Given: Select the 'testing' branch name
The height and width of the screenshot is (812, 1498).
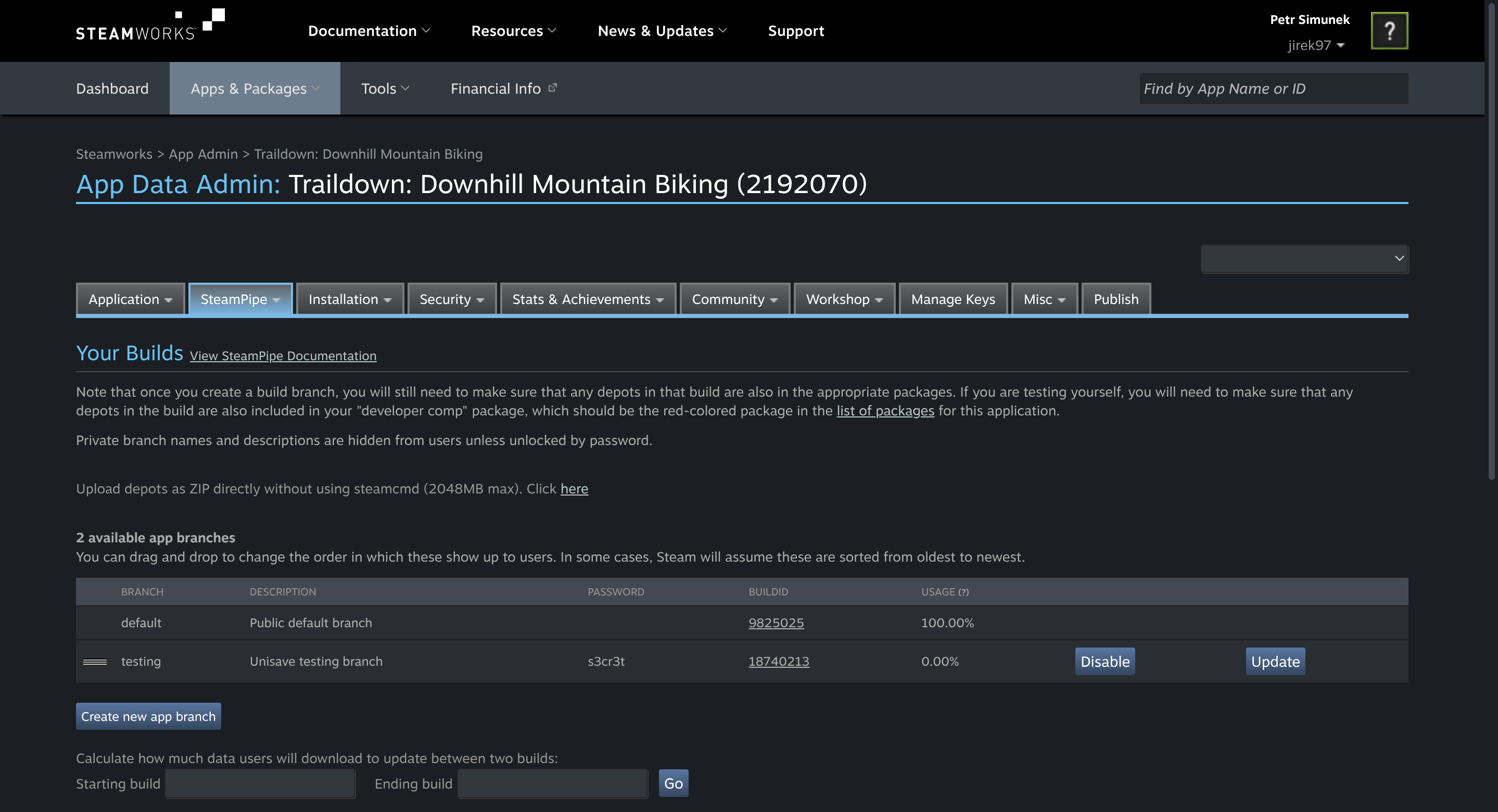Looking at the screenshot, I should [x=141, y=662].
